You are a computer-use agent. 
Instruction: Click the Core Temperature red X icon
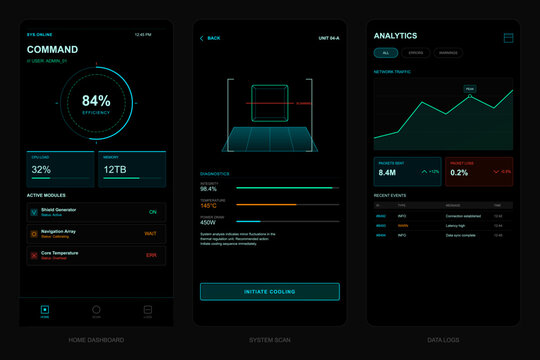(34, 255)
